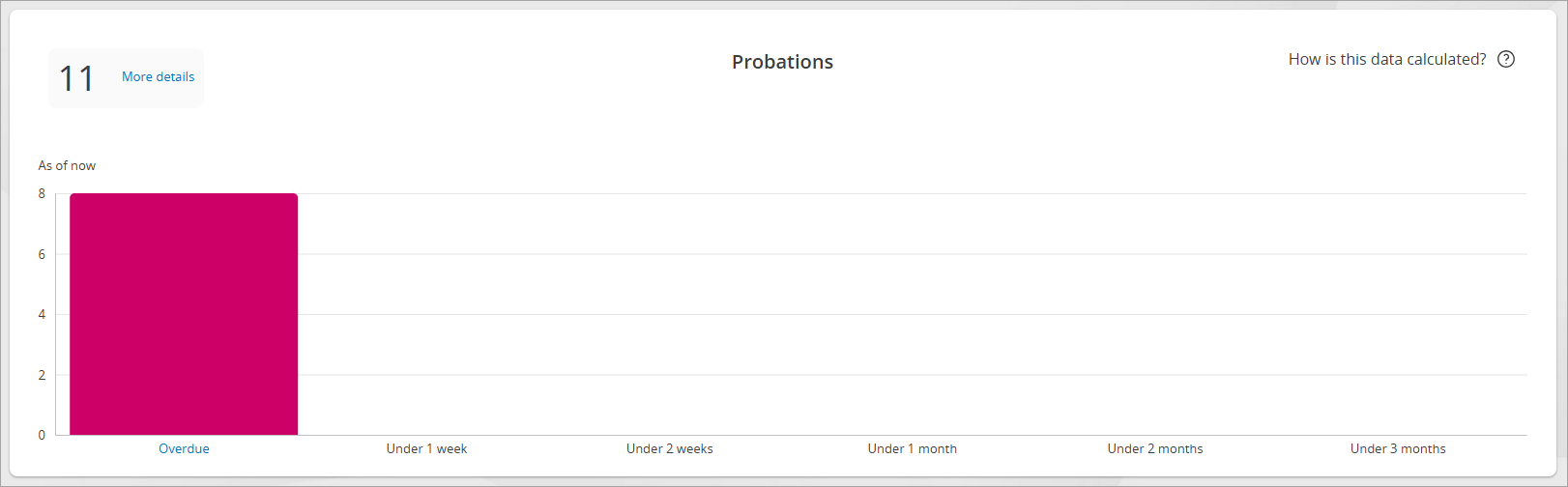Click the y-axis value 6
1568x487 pixels.
click(42, 254)
